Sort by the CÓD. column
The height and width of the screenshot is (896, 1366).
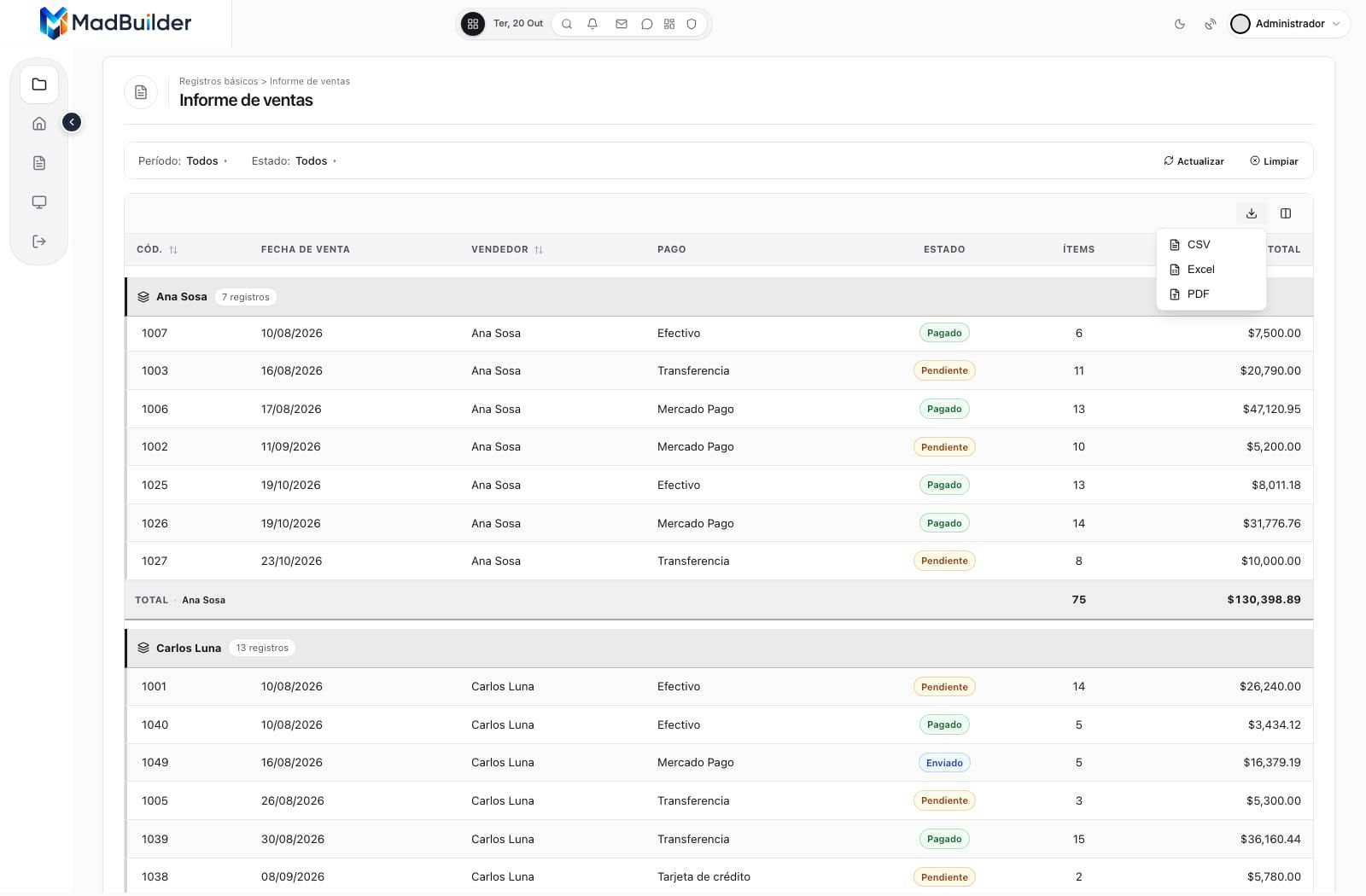coord(157,249)
